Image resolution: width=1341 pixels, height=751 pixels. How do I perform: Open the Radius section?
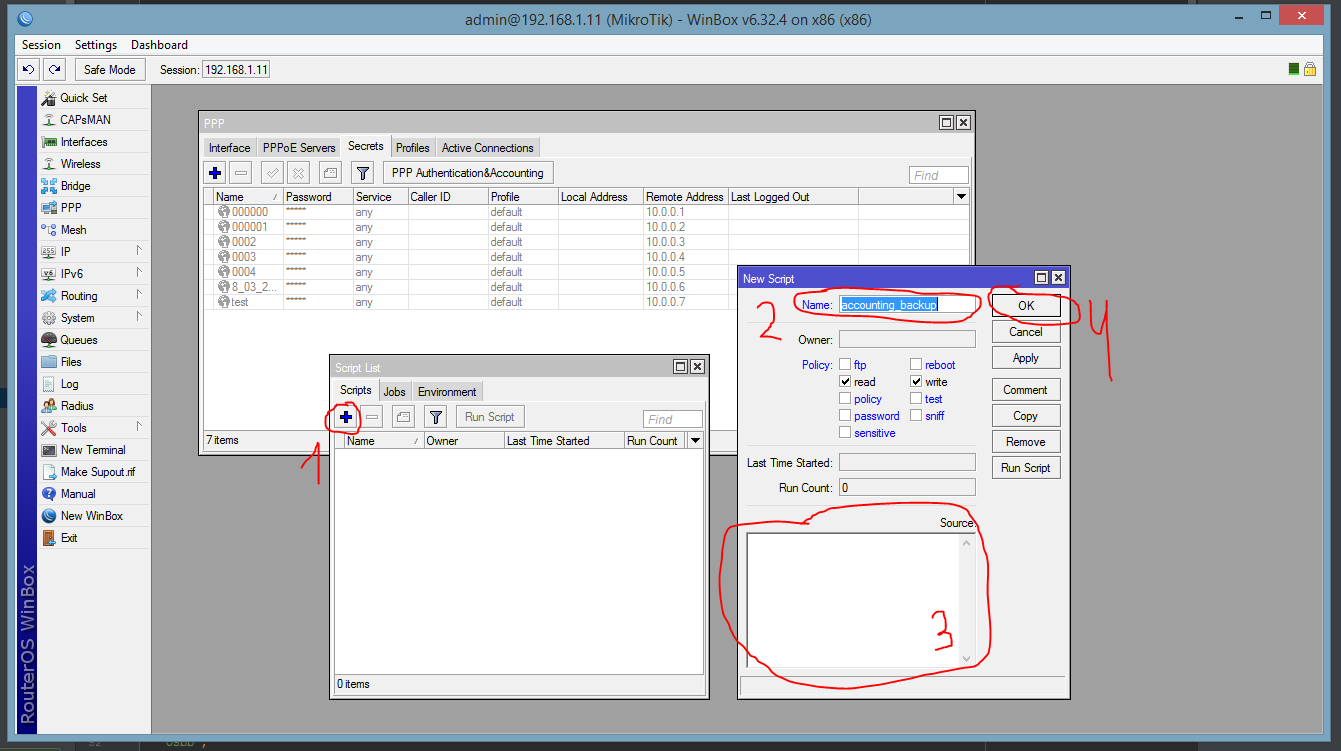pyautogui.click(x=77, y=406)
